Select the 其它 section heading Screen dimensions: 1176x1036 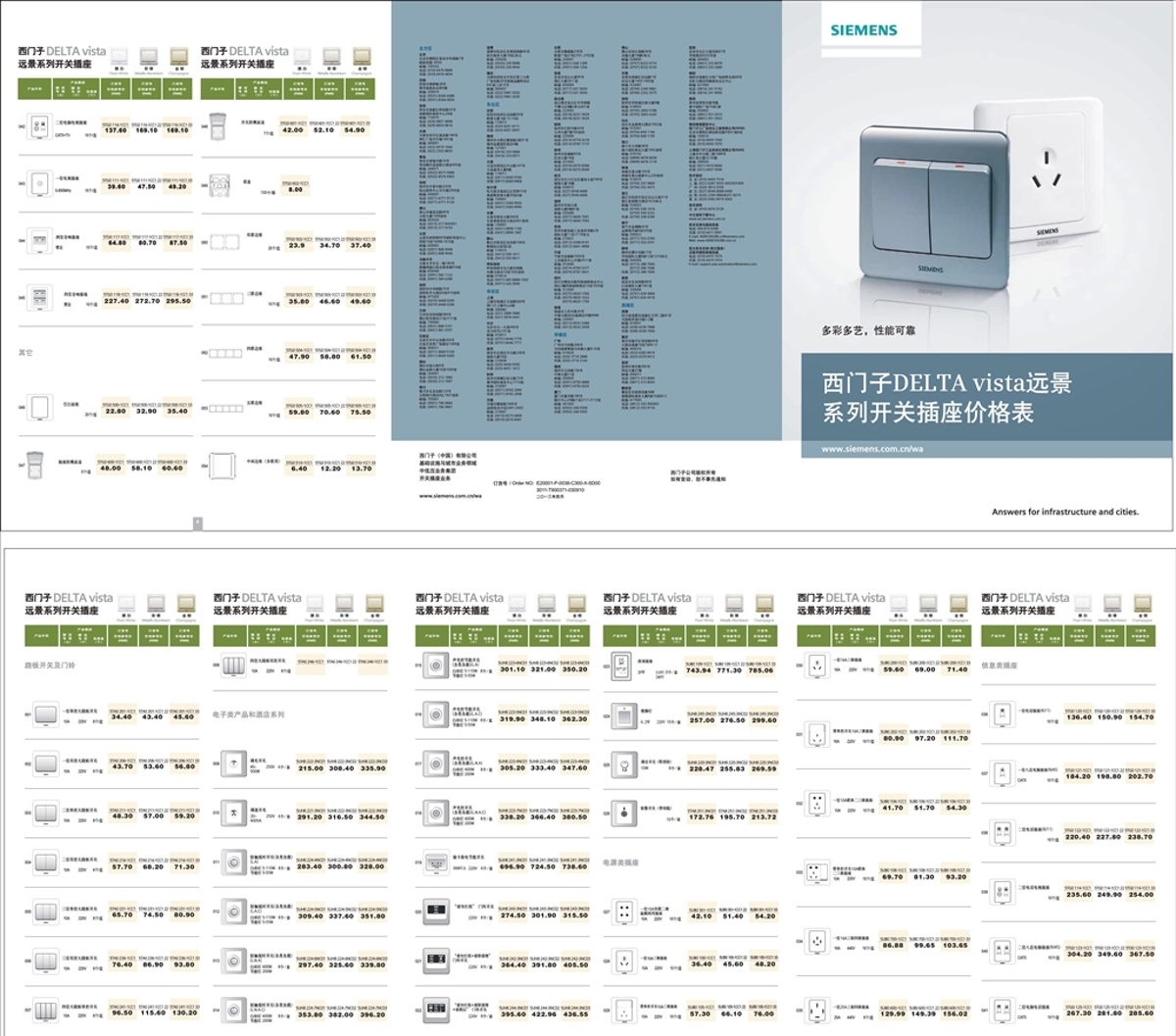point(25,353)
